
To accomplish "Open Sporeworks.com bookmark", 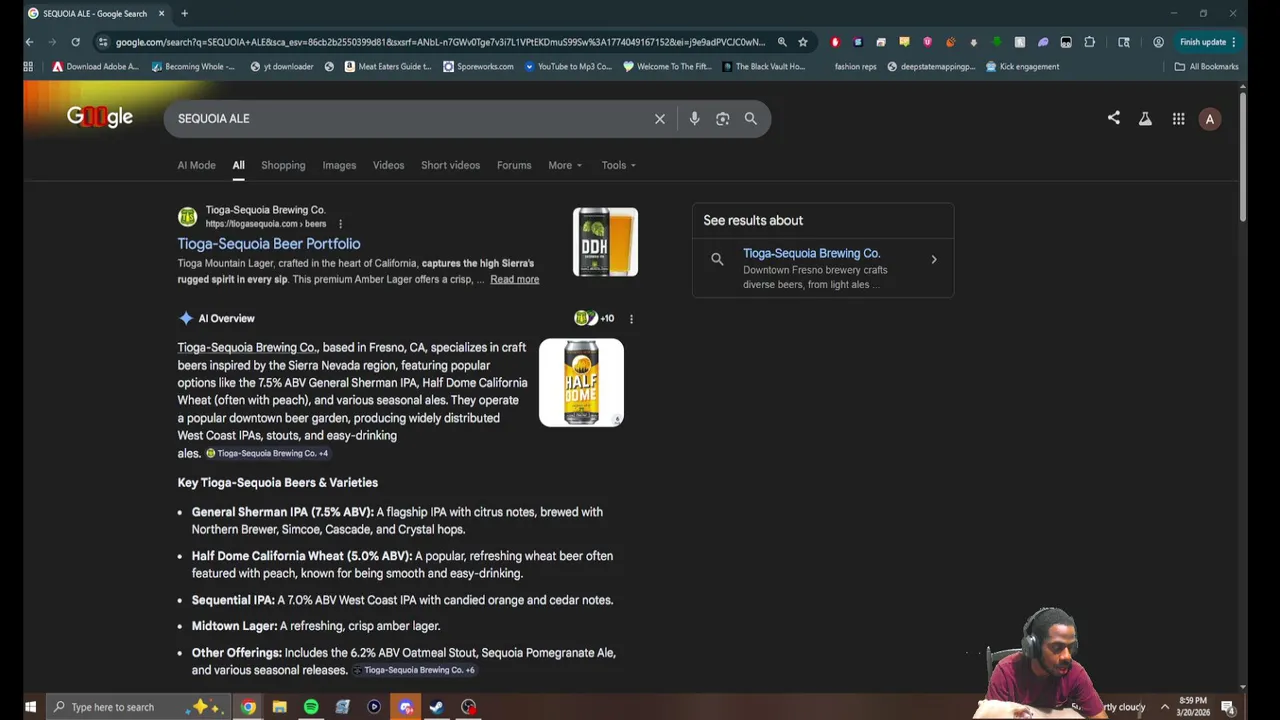I will [478, 67].
